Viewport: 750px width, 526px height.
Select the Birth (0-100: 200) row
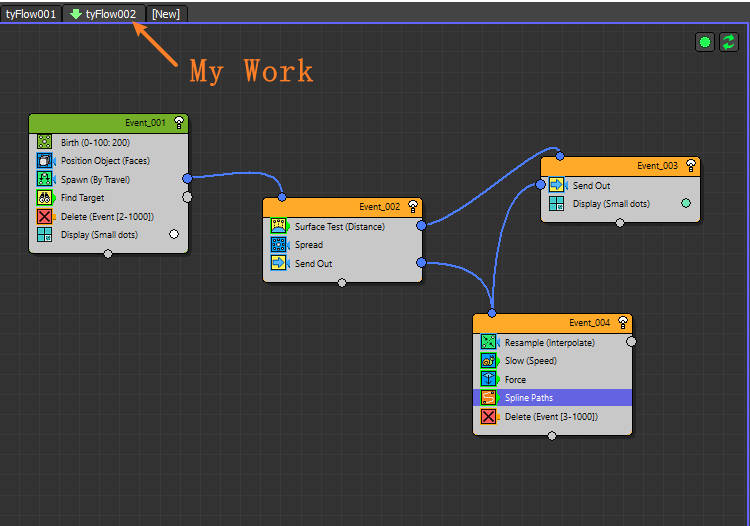(109, 142)
